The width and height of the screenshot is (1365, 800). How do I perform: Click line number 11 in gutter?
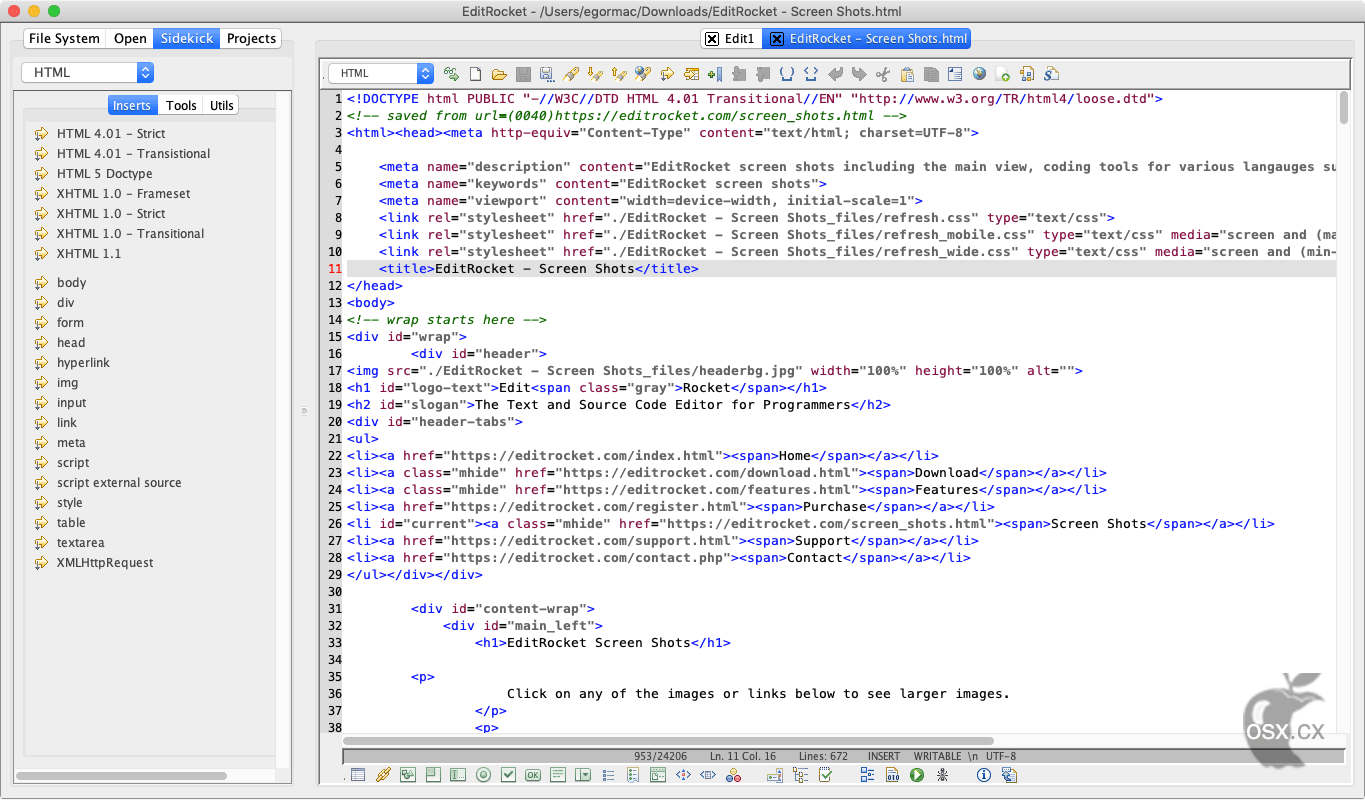click(334, 269)
